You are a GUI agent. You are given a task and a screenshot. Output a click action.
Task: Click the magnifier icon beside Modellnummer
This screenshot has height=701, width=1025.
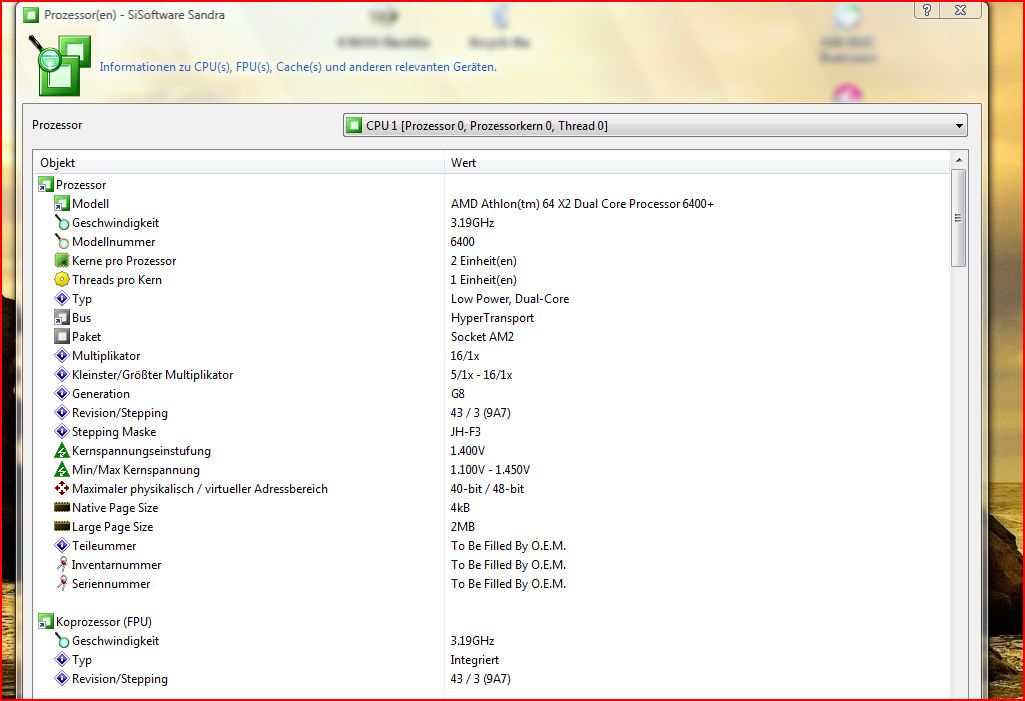pos(61,242)
